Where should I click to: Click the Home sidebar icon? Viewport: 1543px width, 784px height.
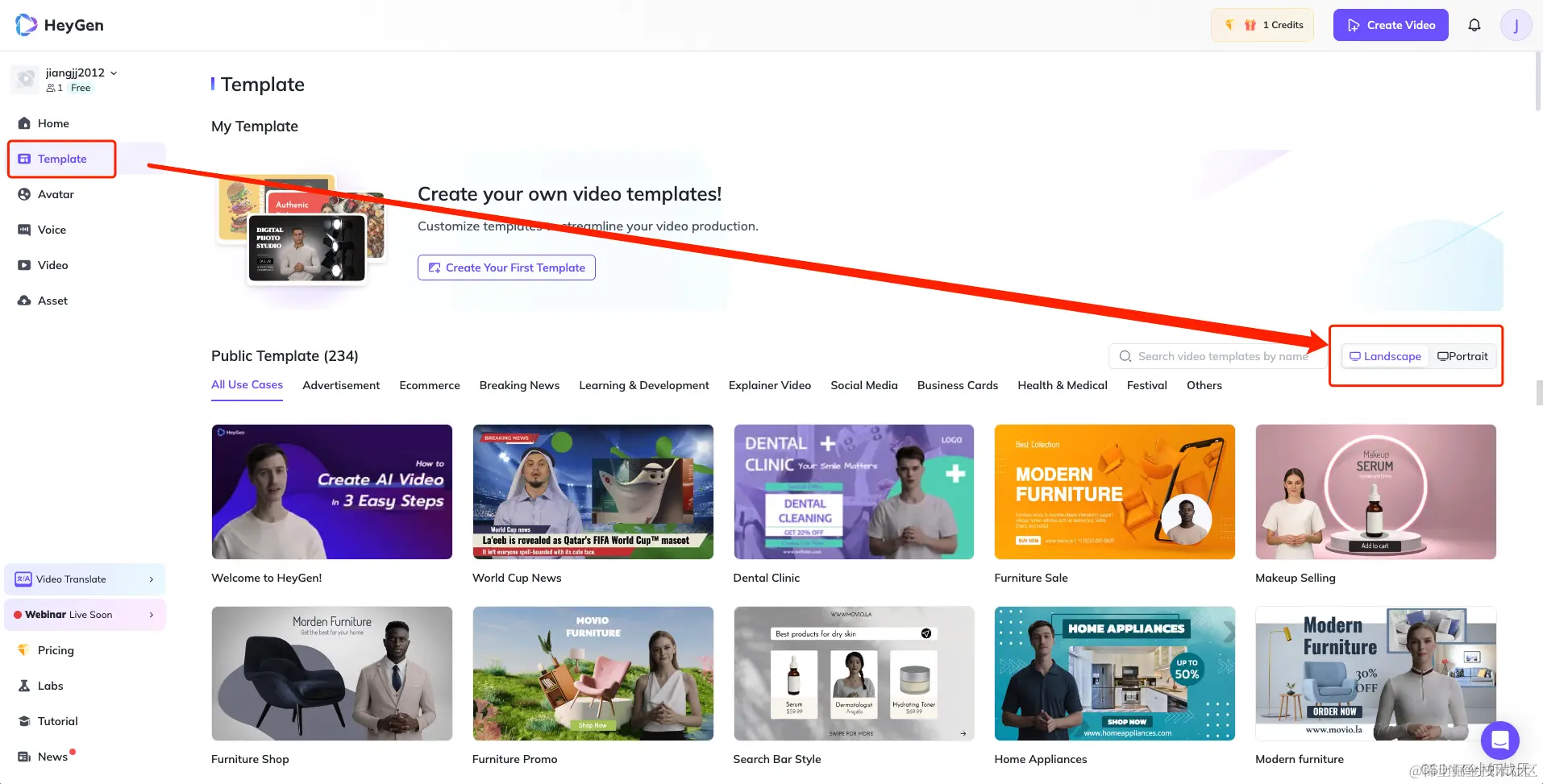tap(24, 123)
